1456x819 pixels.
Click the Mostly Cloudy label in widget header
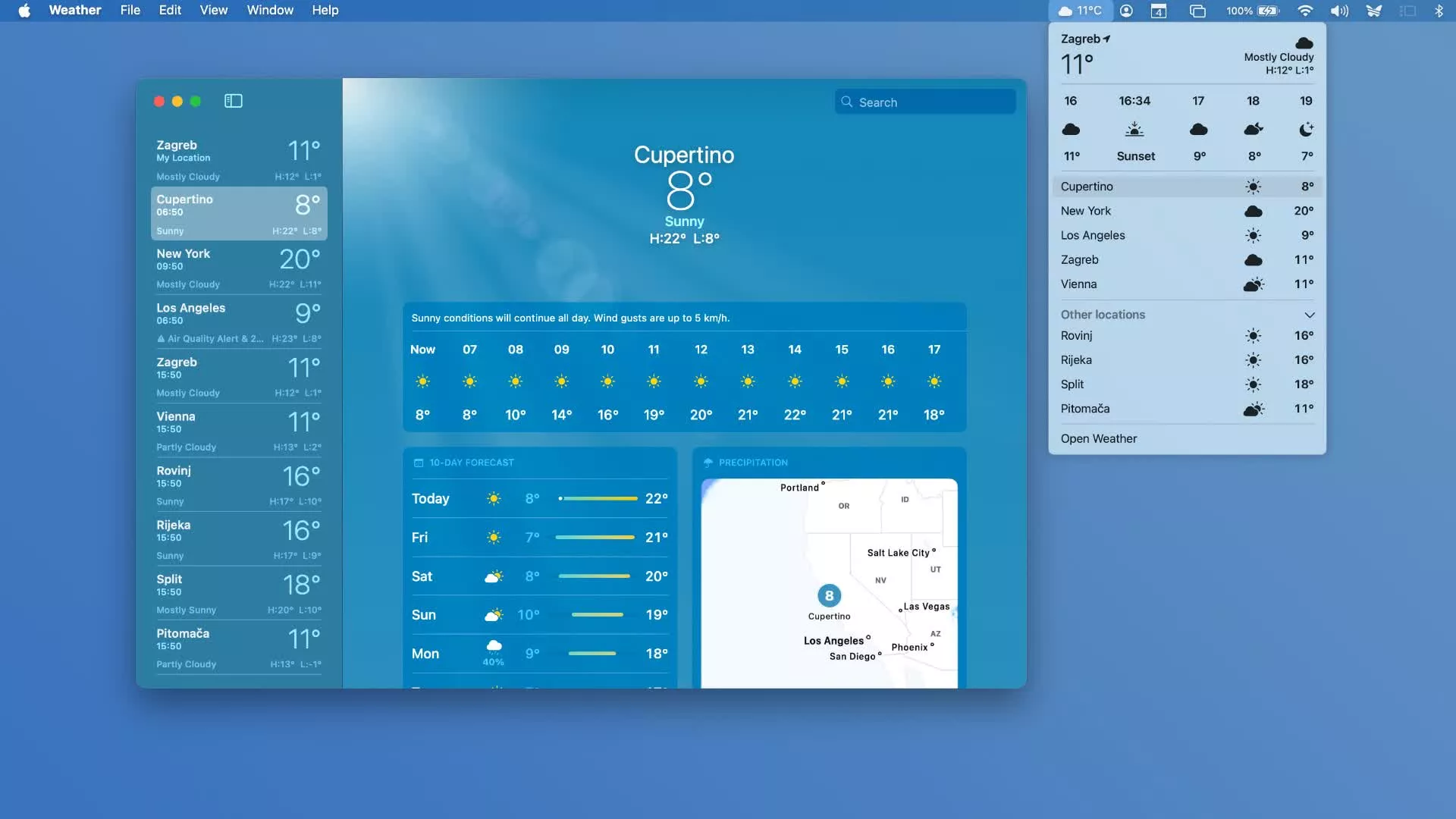[x=1279, y=57]
